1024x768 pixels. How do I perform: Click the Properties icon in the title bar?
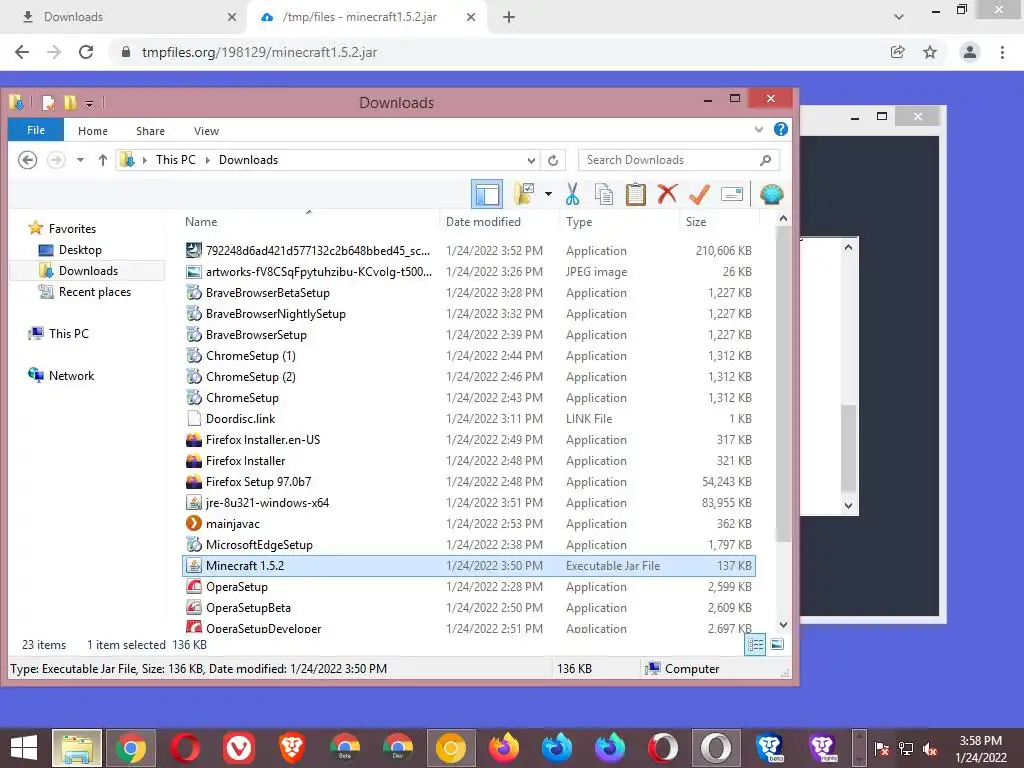[x=48, y=103]
